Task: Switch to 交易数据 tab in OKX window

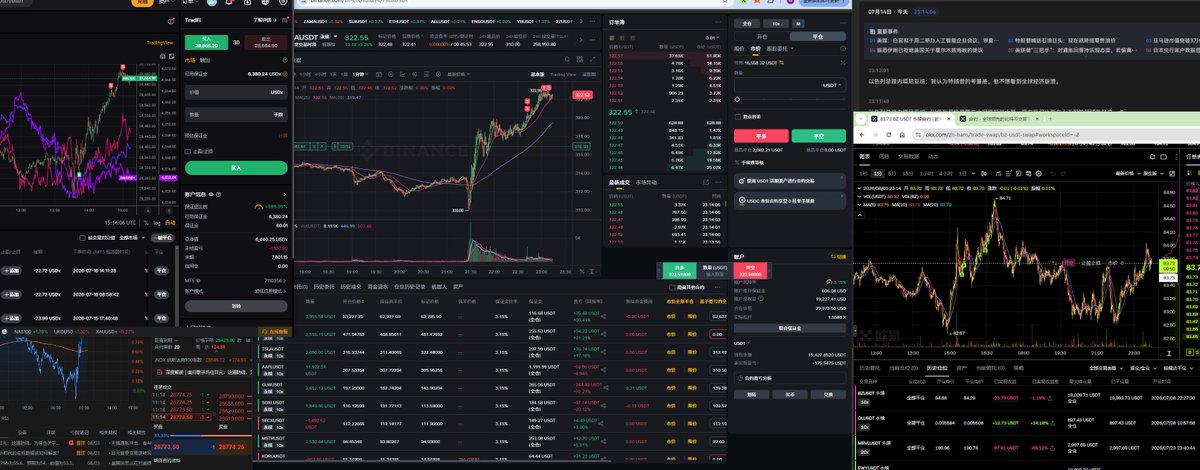Action: pos(908,157)
